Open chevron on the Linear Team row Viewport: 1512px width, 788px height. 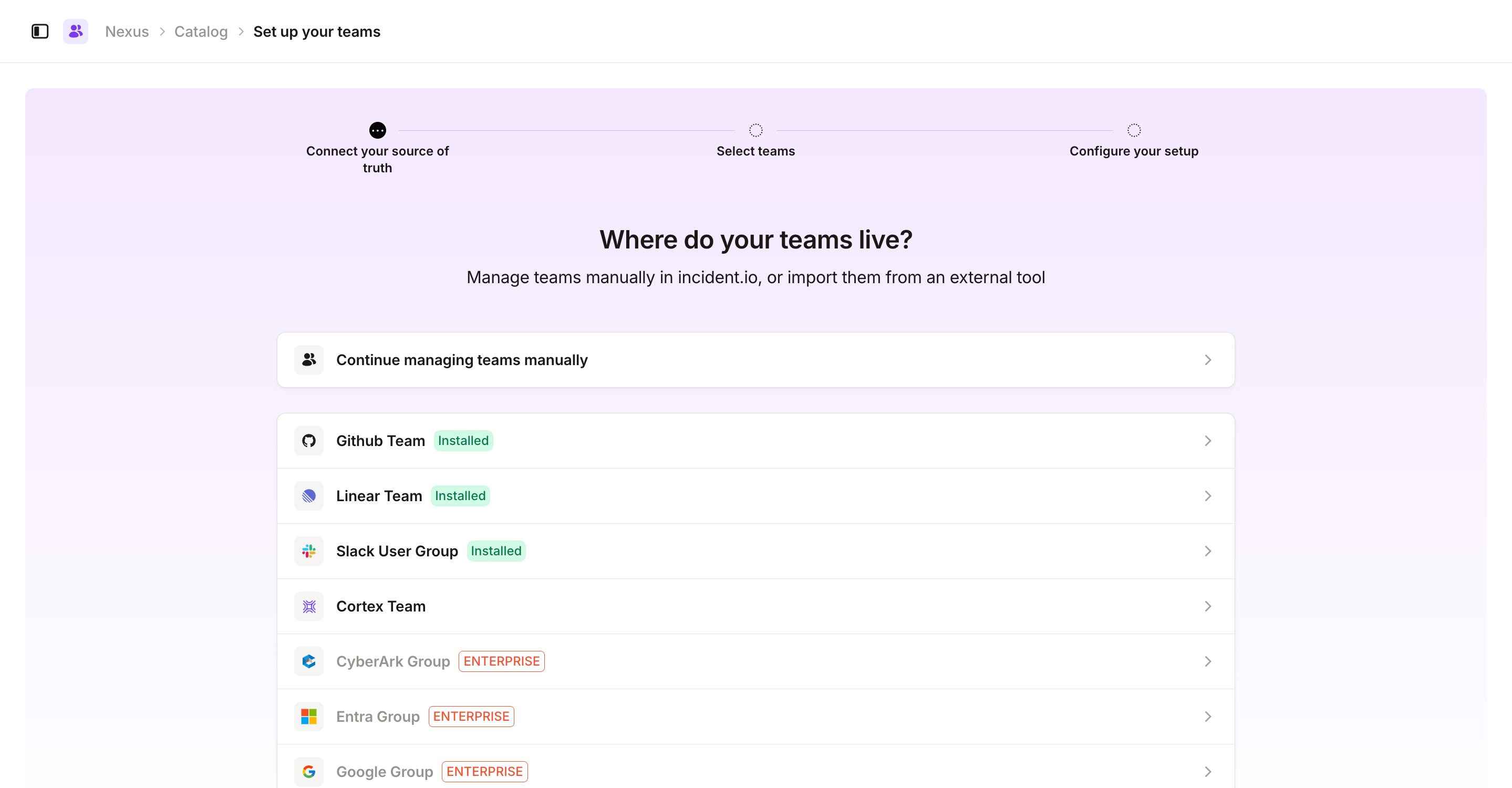coord(1208,496)
